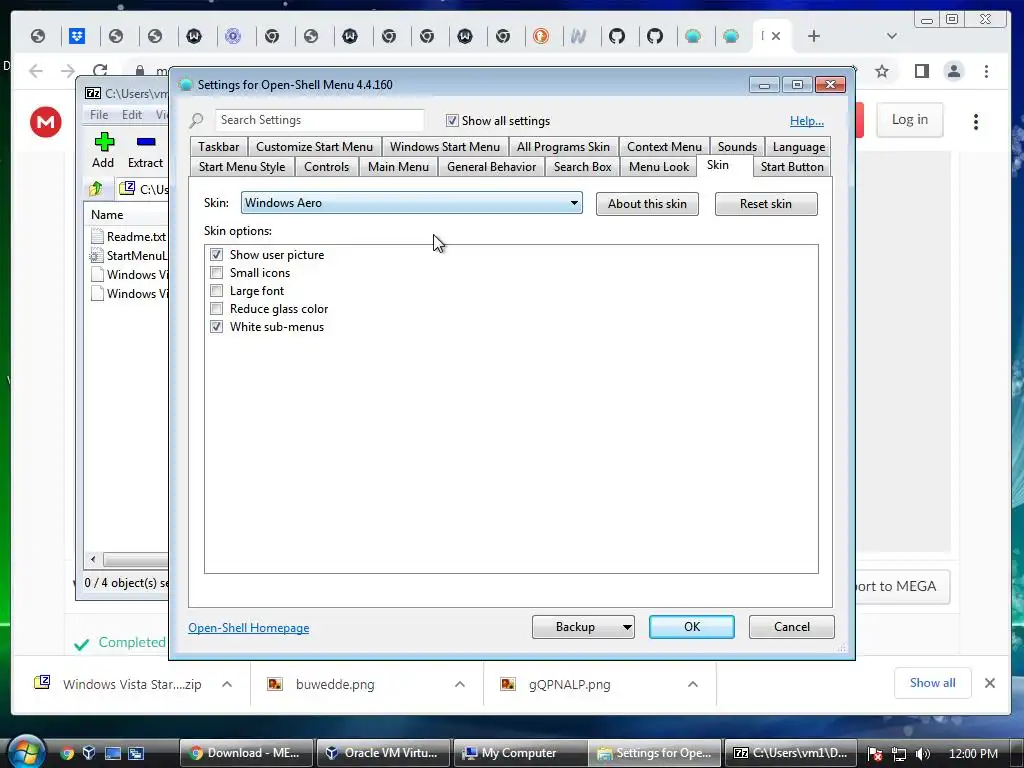Switch to Start Menu Style tab
The image size is (1024, 768).
click(x=242, y=167)
